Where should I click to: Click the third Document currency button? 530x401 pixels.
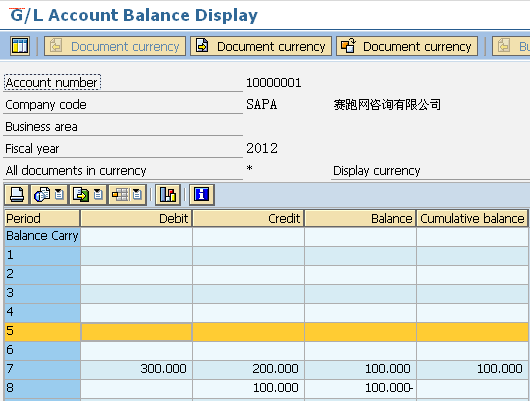coord(407,46)
